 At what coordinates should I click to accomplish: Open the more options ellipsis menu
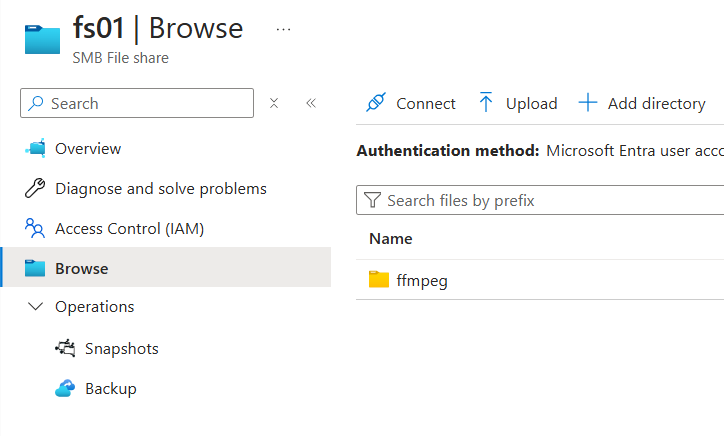283,29
